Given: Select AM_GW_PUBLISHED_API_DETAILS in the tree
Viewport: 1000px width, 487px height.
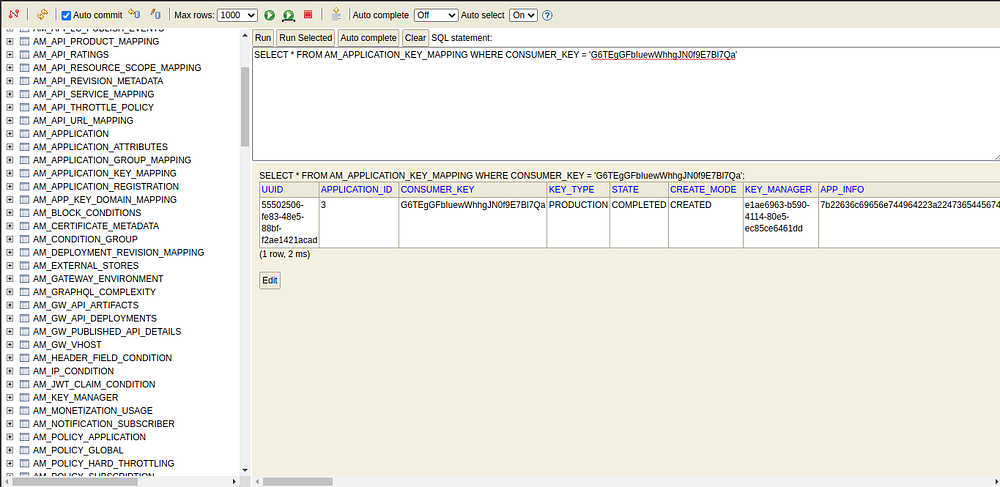Looking at the screenshot, I should click(x=107, y=331).
